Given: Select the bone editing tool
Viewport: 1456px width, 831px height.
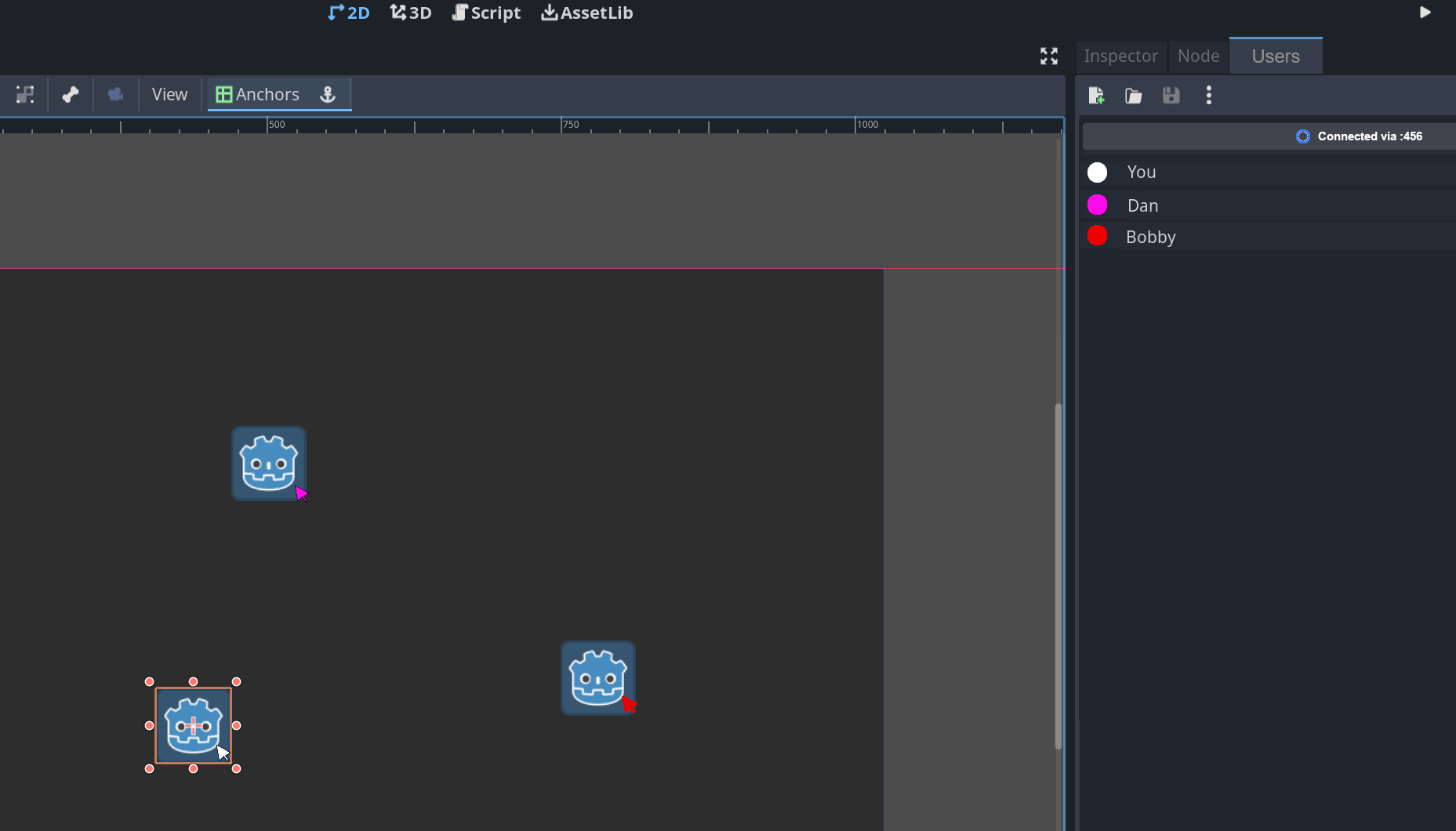Looking at the screenshot, I should pos(70,94).
